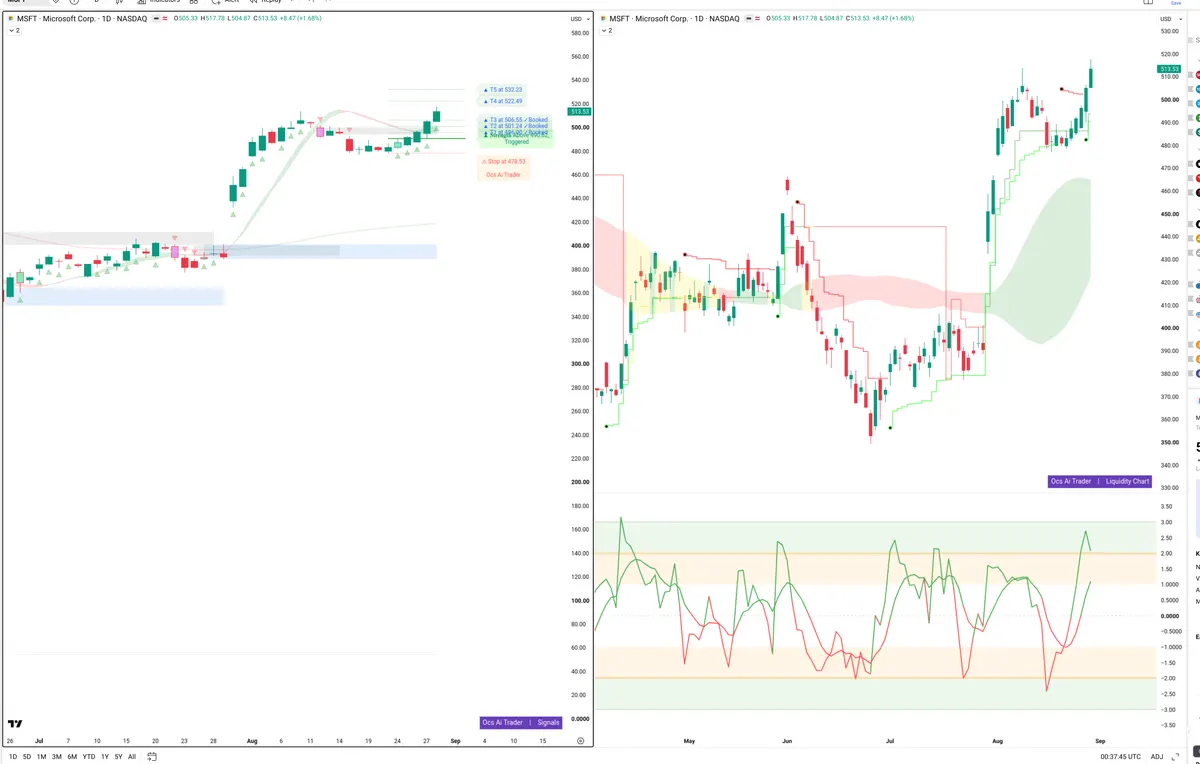This screenshot has height=764, width=1200.
Task: Click the 580.00 price axis label on left chart
Action: (x=580, y=33)
